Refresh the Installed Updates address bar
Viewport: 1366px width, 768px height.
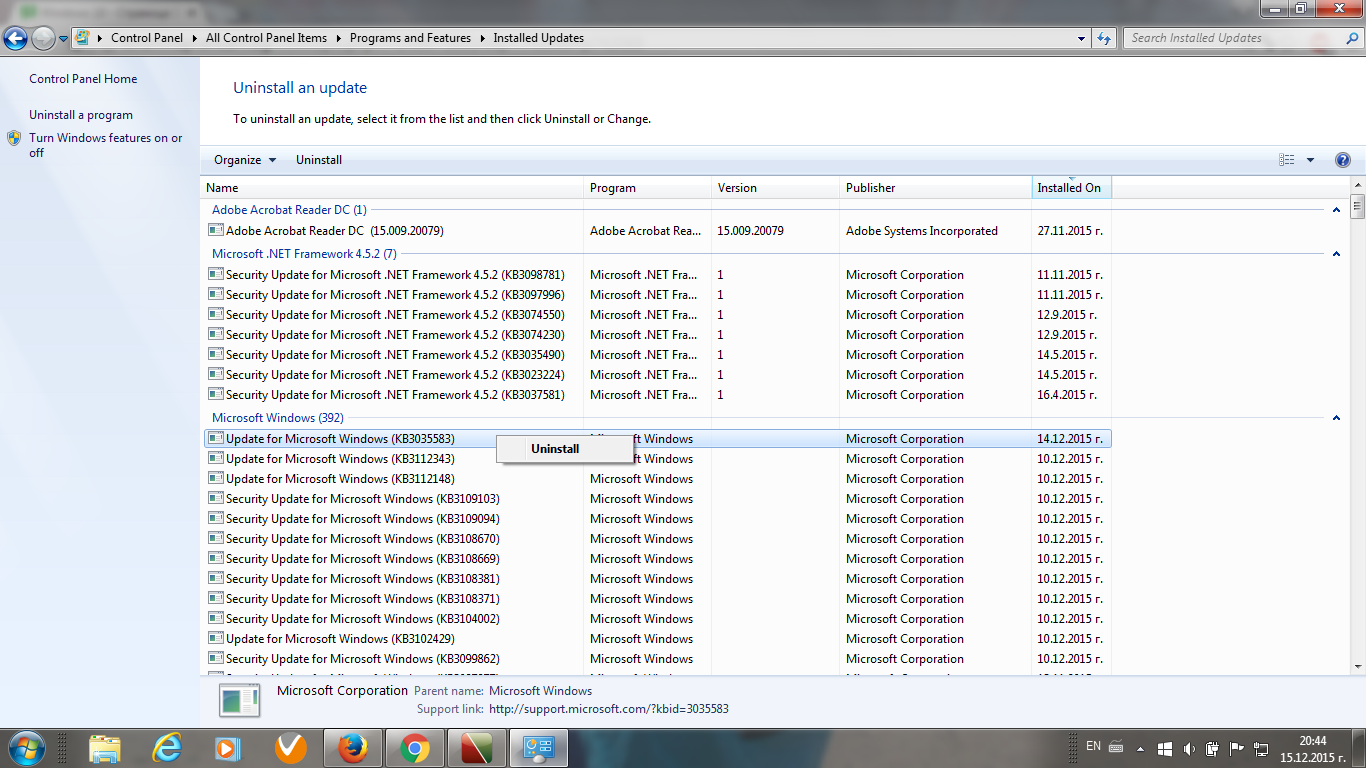pyautogui.click(x=1104, y=38)
